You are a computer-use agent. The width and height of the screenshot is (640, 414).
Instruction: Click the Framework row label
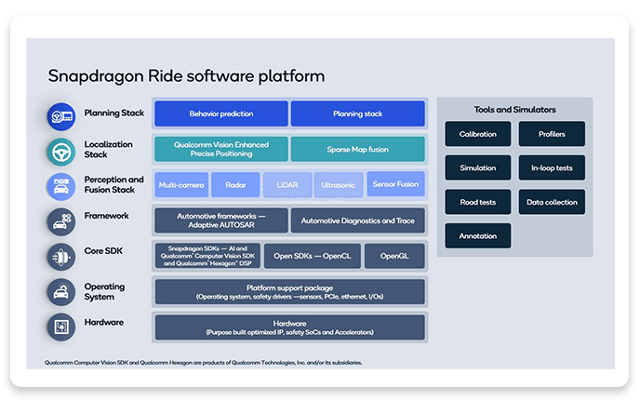click(107, 216)
